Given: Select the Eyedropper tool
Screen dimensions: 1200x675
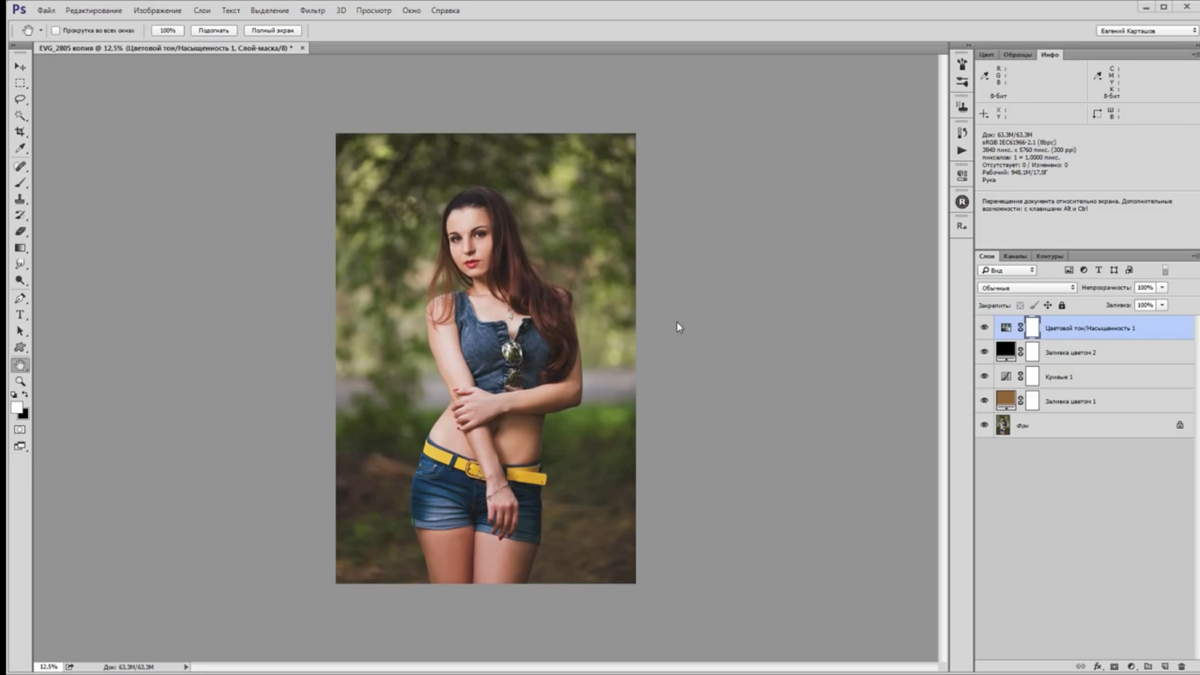Looking at the screenshot, I should point(20,148).
